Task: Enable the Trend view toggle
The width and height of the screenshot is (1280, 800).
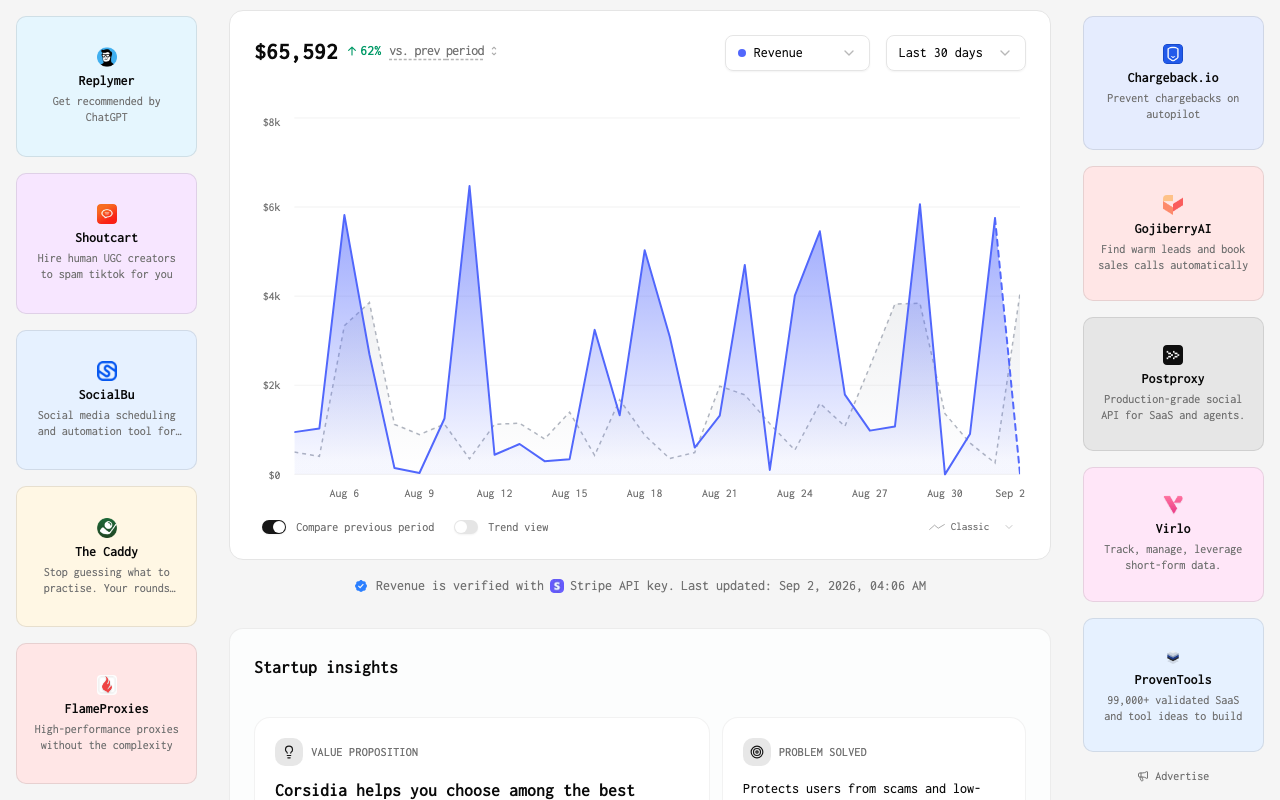Action: coord(466,527)
